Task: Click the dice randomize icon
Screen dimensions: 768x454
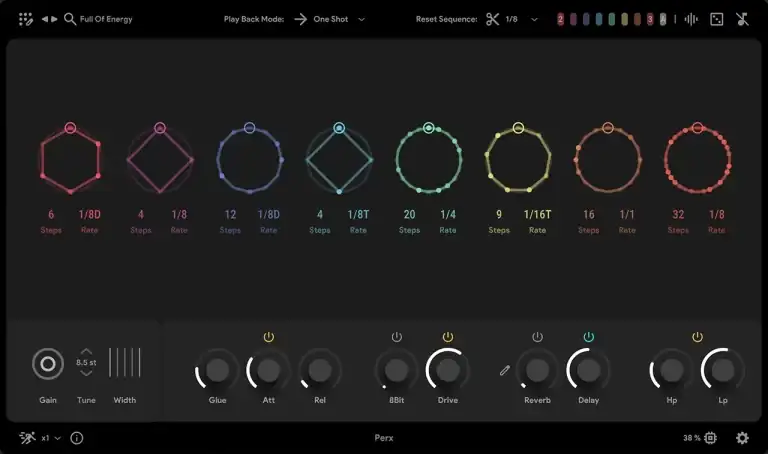Action: click(x=717, y=19)
